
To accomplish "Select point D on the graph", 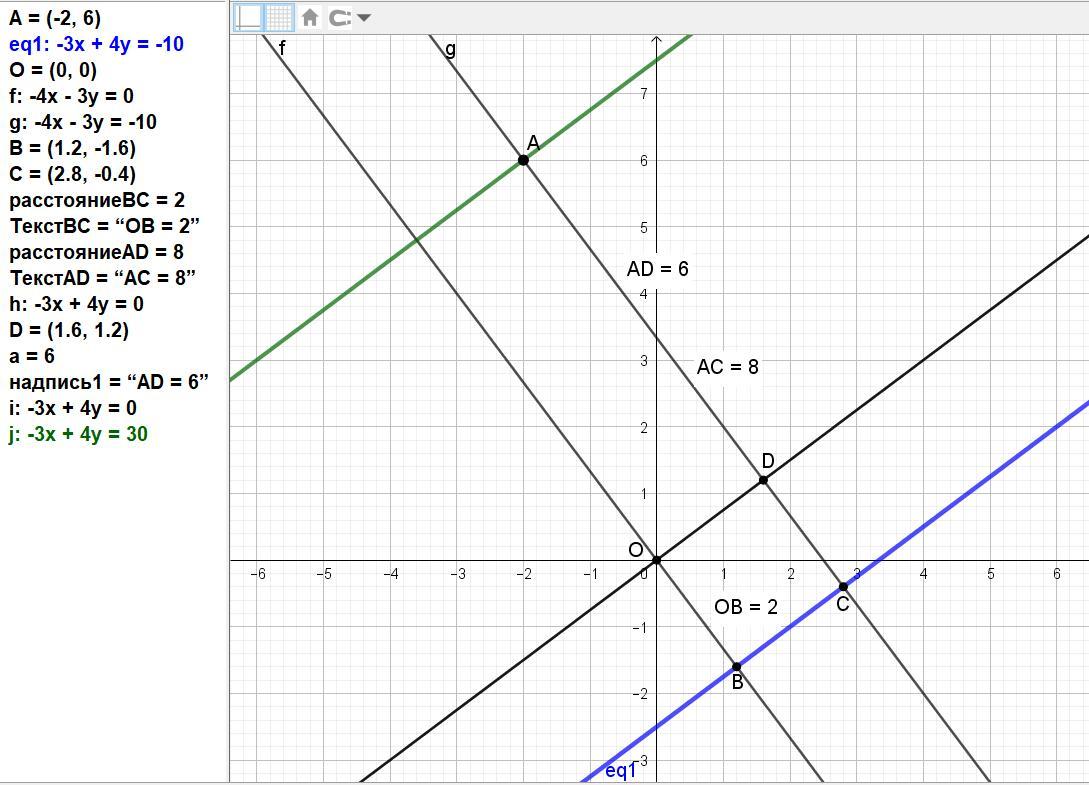I will 763,480.
